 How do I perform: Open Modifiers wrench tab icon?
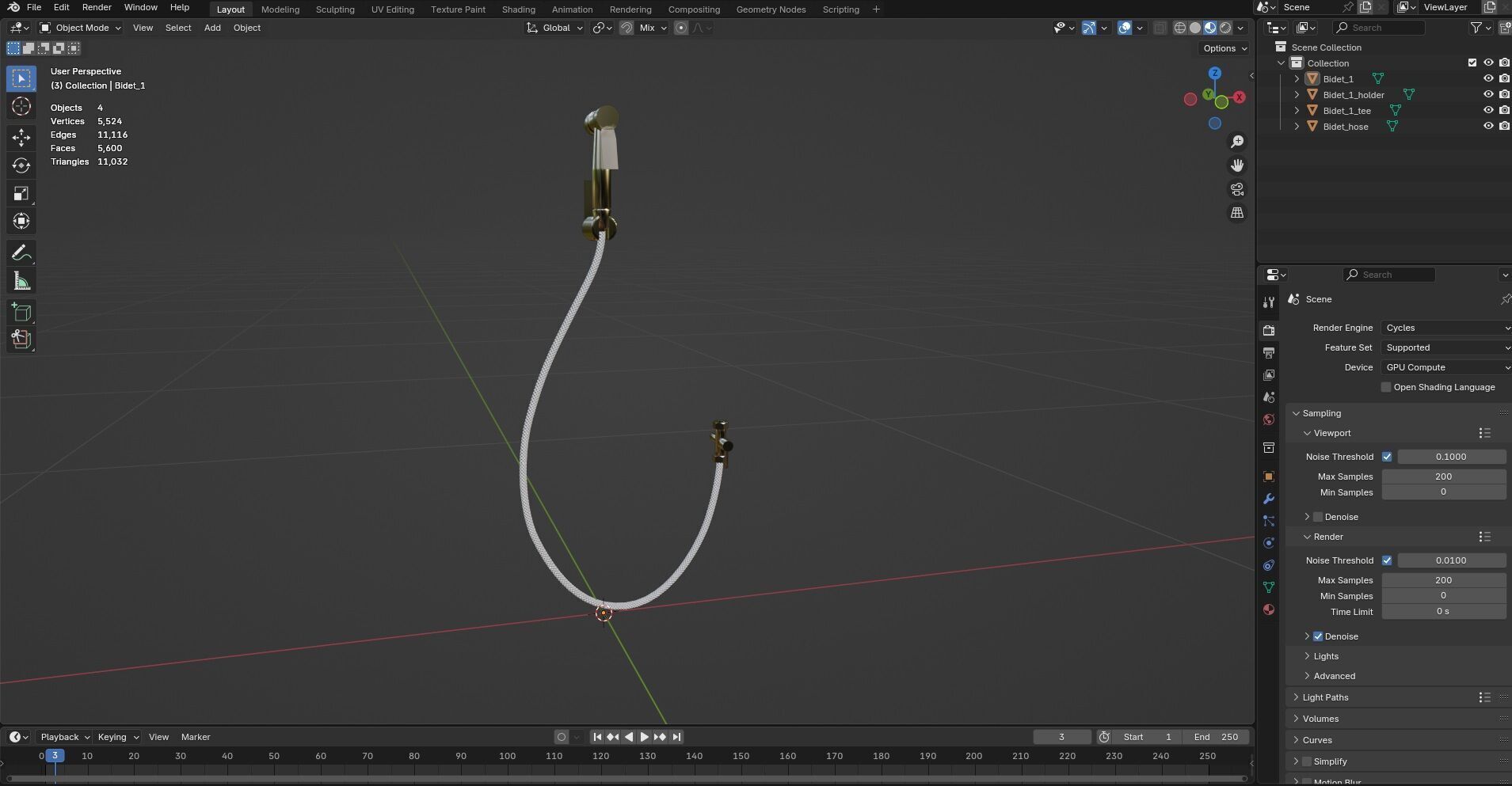pos(1269,499)
